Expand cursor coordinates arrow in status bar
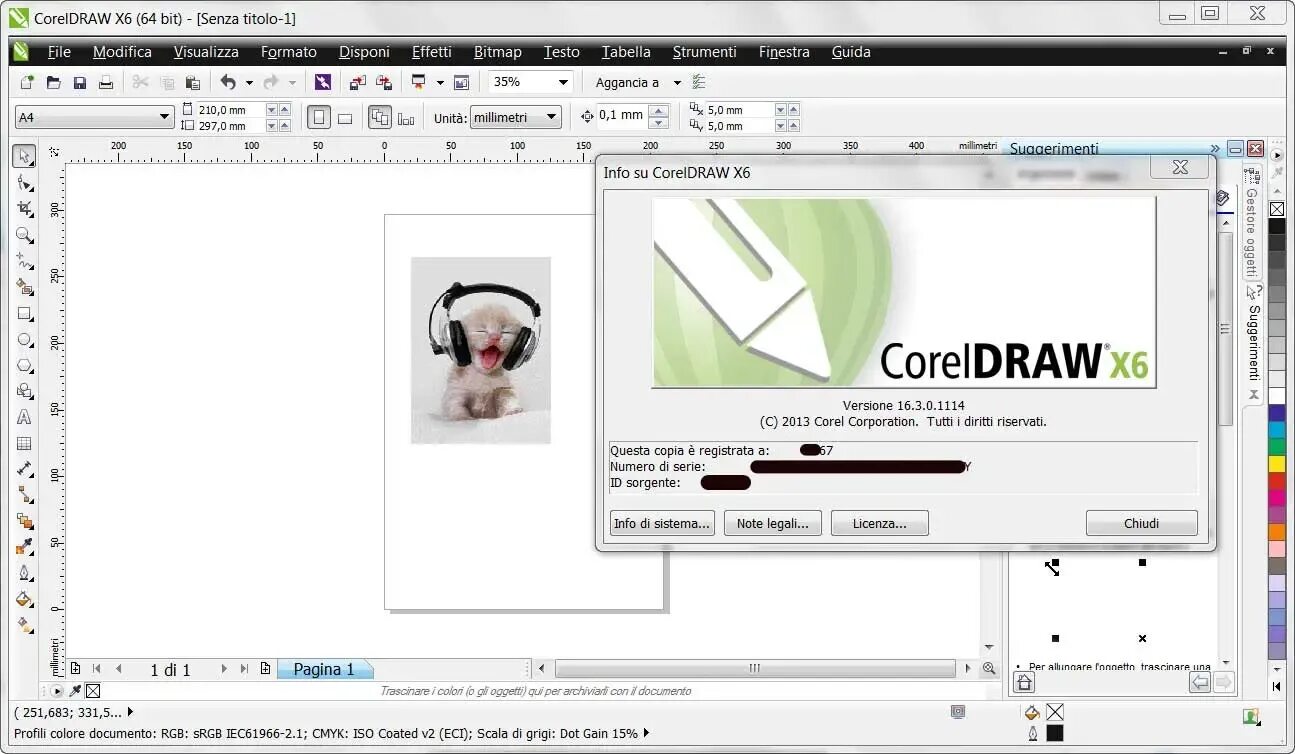The image size is (1295, 754). click(x=130, y=713)
